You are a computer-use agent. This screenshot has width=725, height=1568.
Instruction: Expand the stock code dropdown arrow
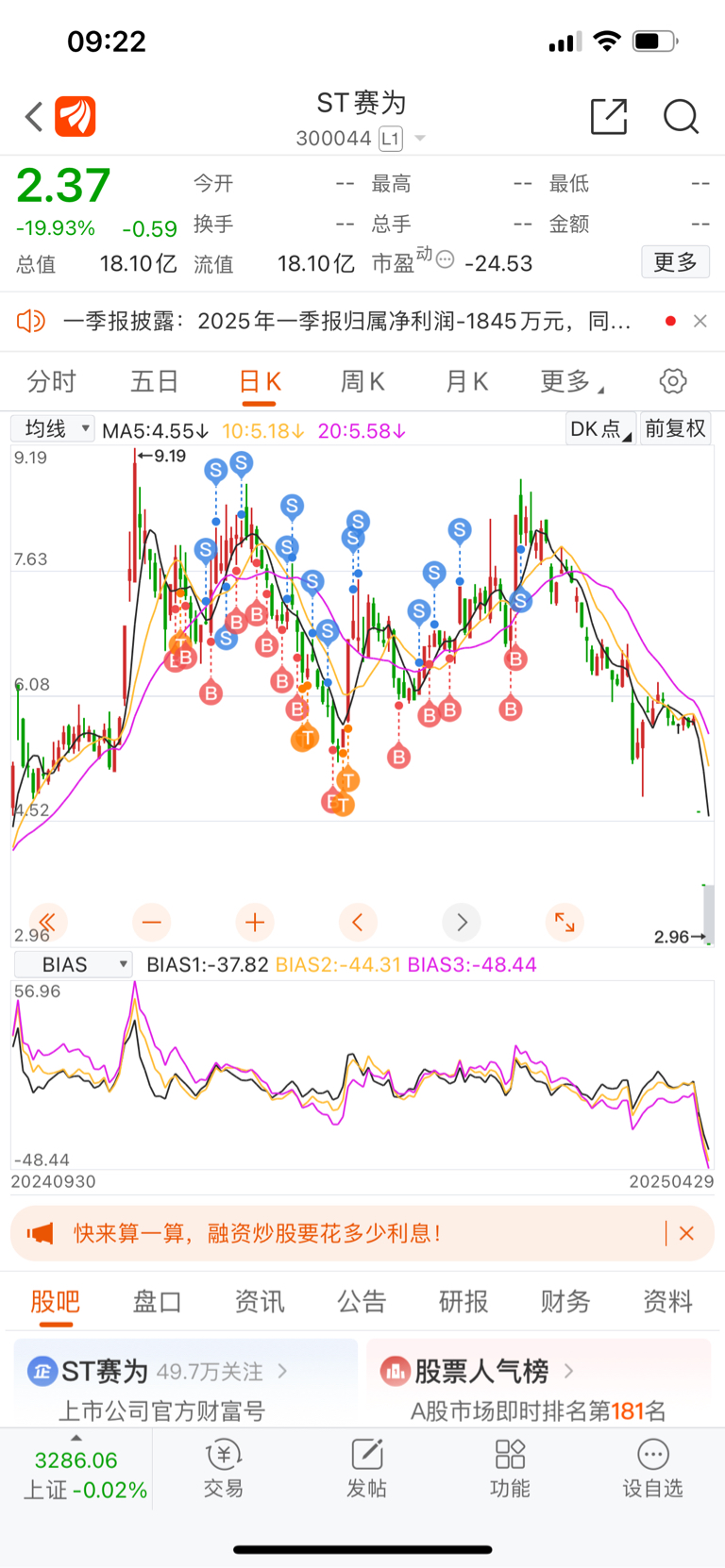[420, 139]
